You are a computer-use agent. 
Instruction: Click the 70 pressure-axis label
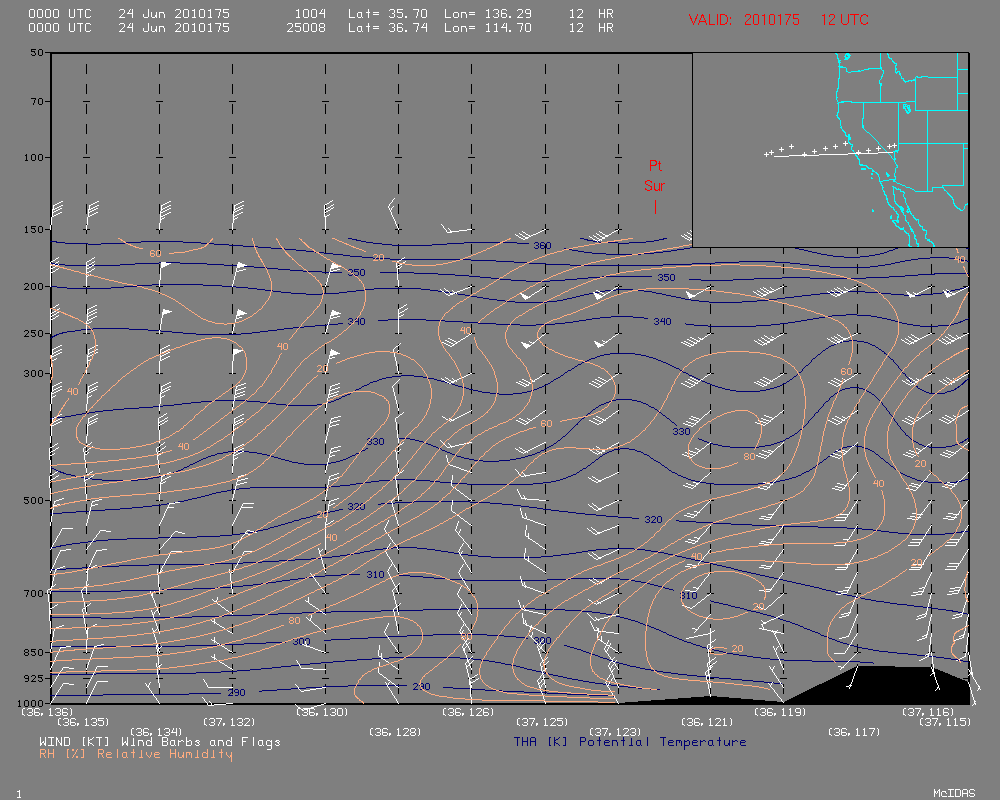click(37, 101)
